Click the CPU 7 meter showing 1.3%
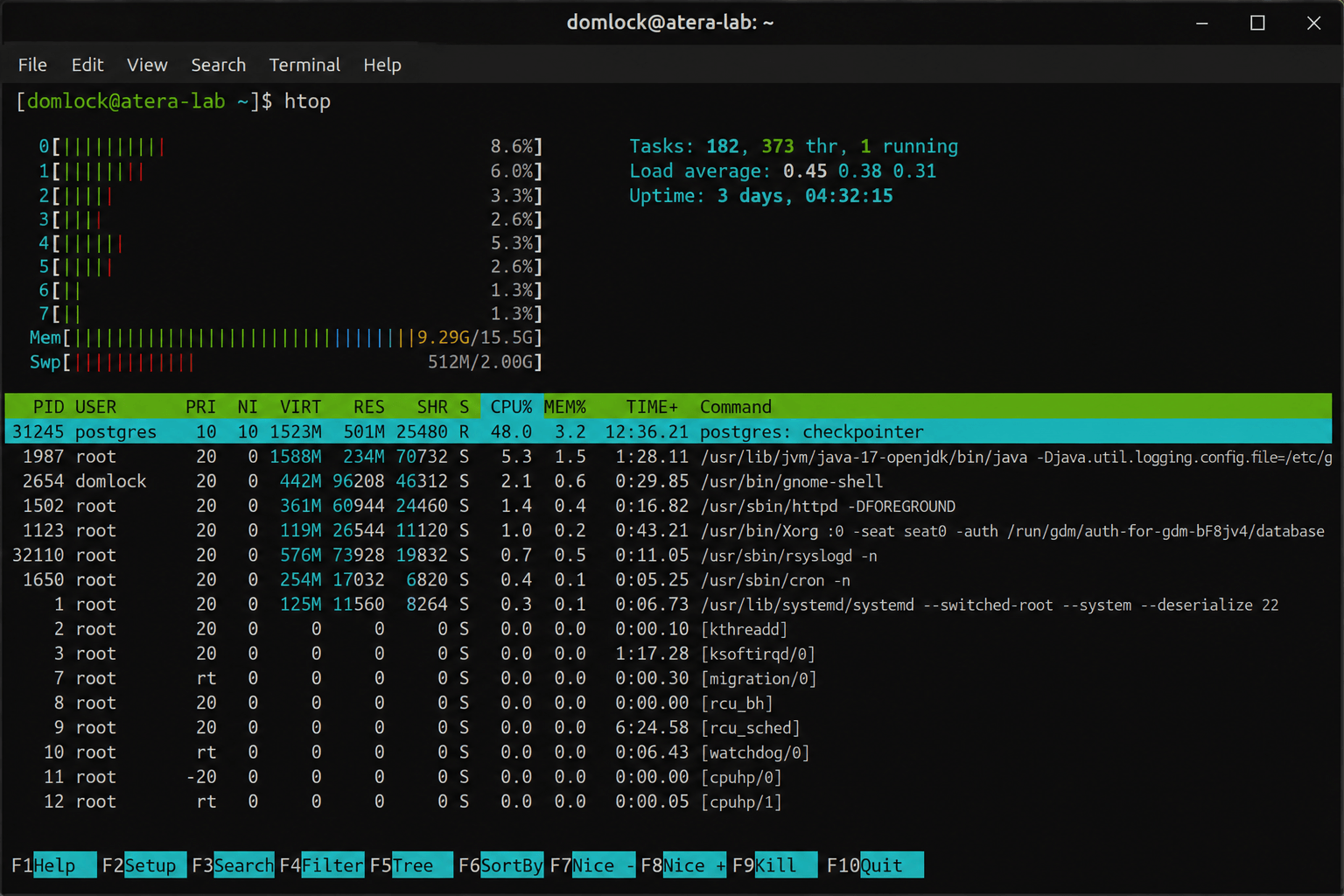Image resolution: width=1344 pixels, height=896 pixels. tap(290, 313)
